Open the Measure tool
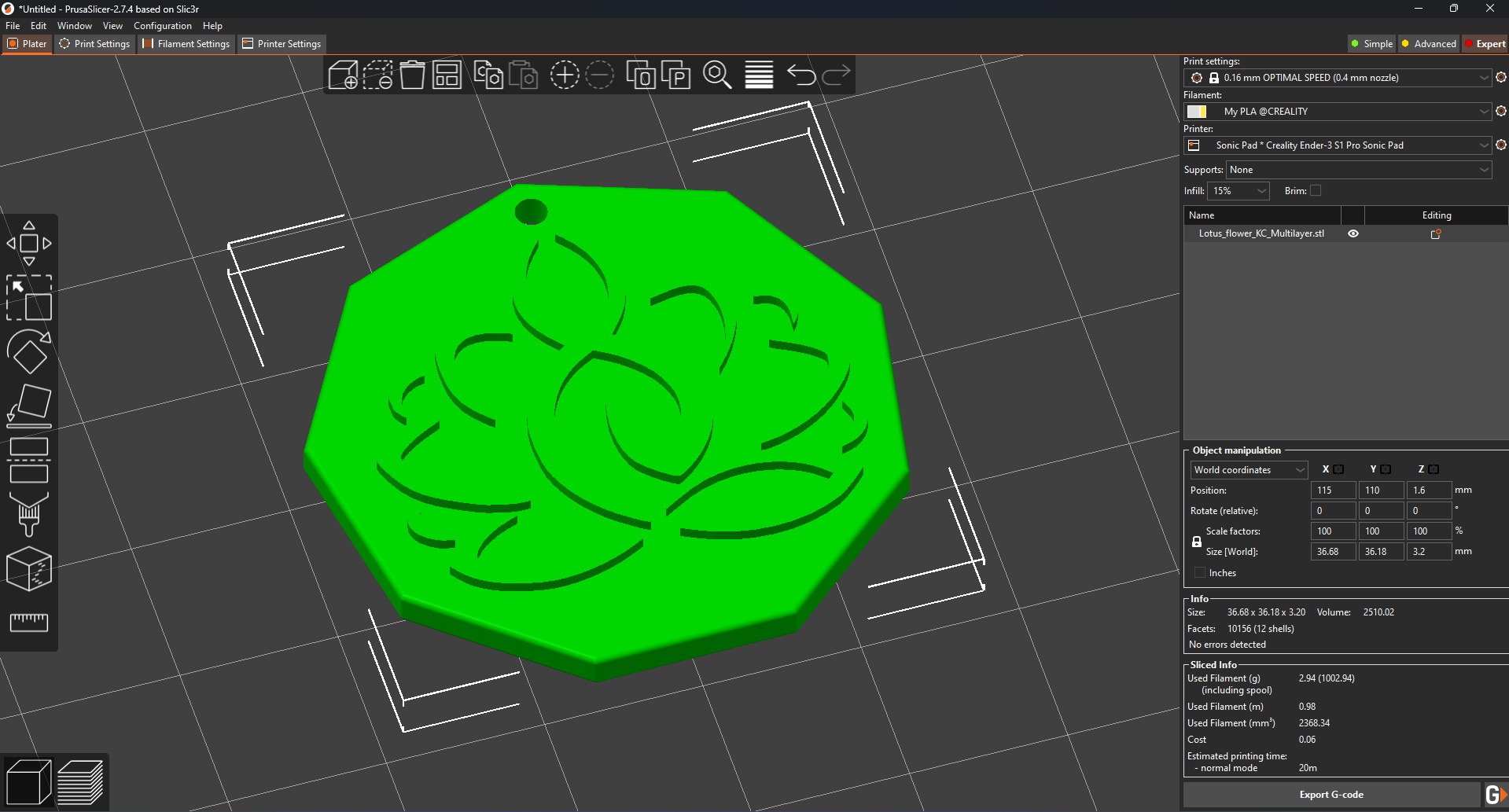This screenshot has height=812, width=1509. coord(29,623)
